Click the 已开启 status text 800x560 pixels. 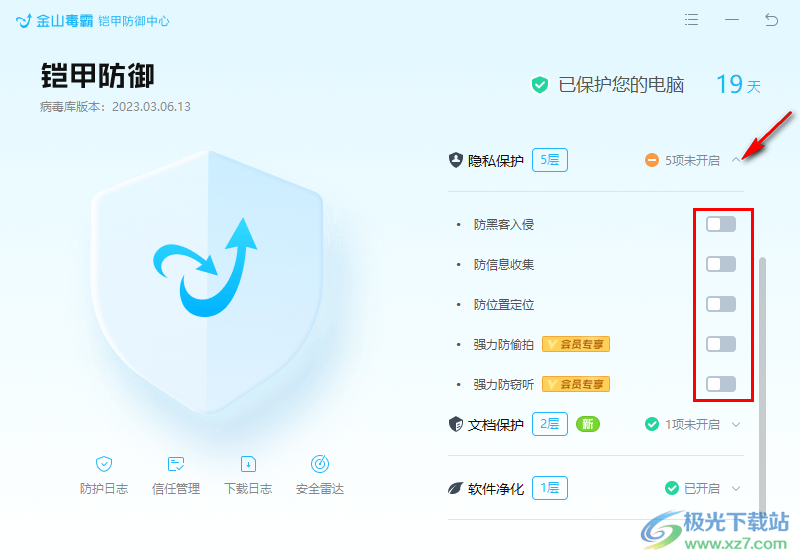[702, 489]
